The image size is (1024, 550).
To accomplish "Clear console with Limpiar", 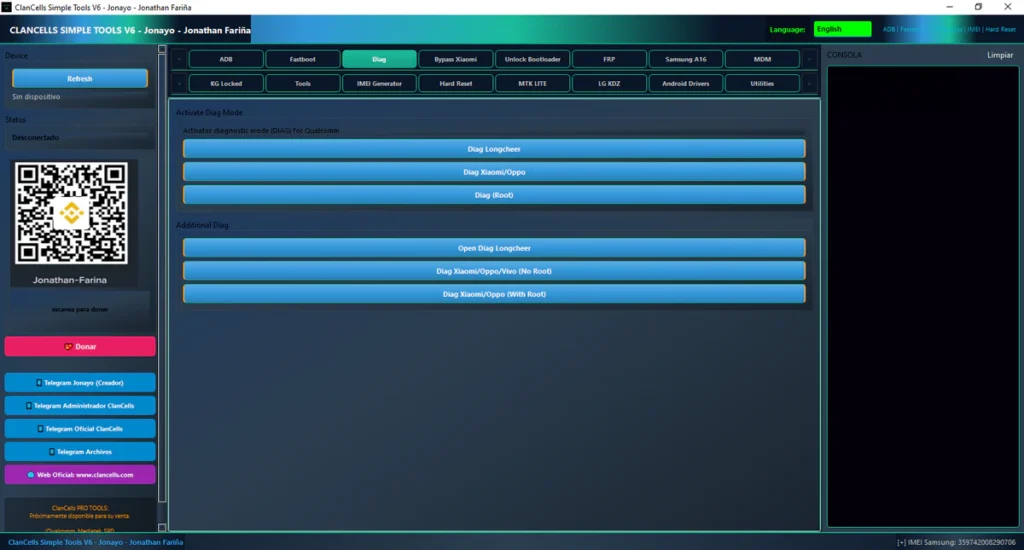I will pyautogui.click(x=1000, y=55).
